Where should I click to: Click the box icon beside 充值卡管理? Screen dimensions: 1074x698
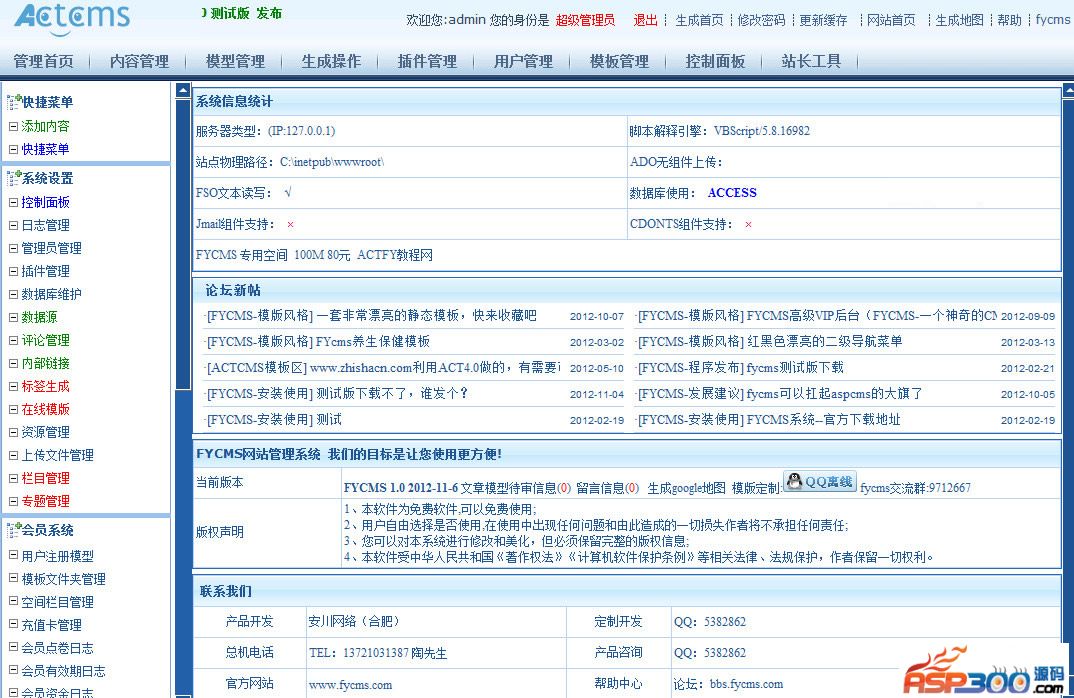[x=13, y=624]
